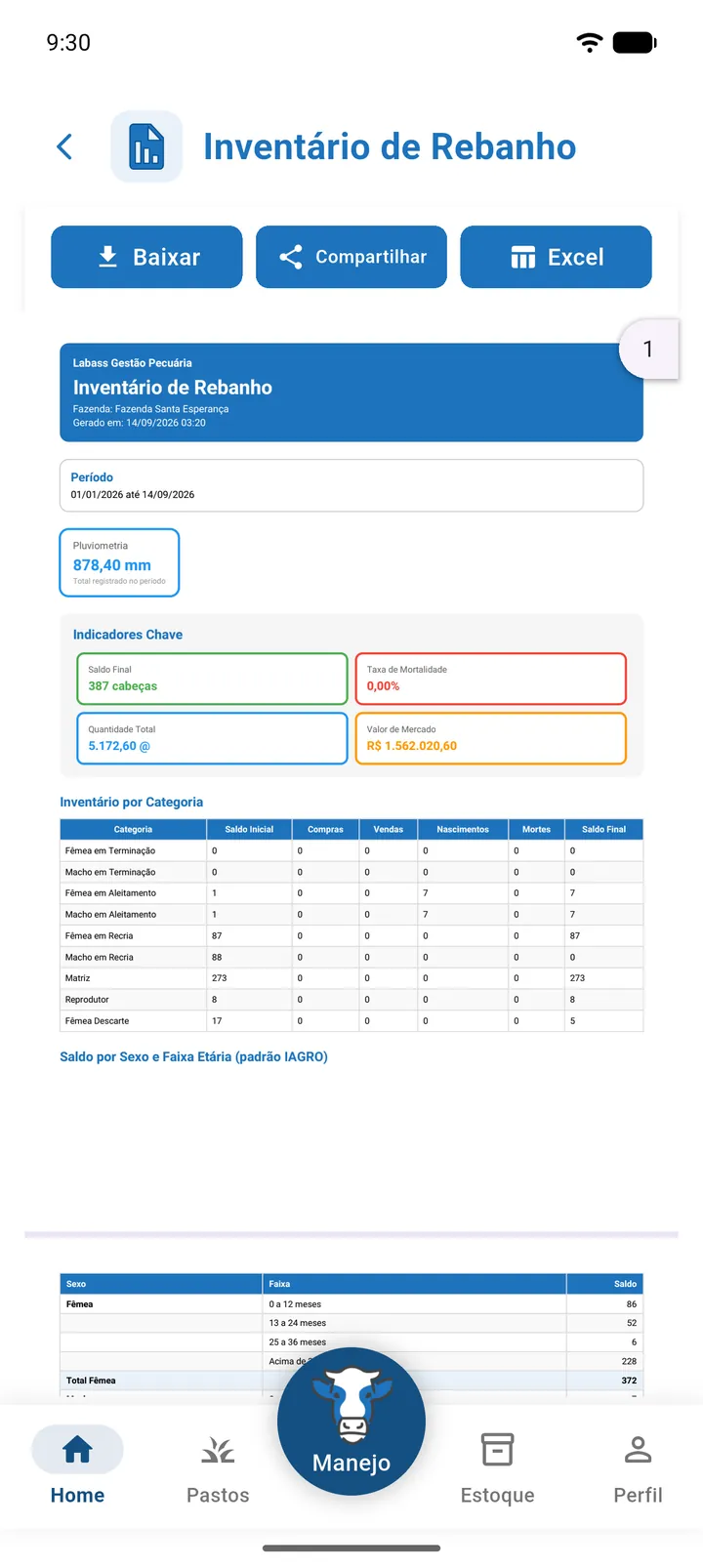
Task: Click the Sexo column header
Action: tap(161, 1284)
